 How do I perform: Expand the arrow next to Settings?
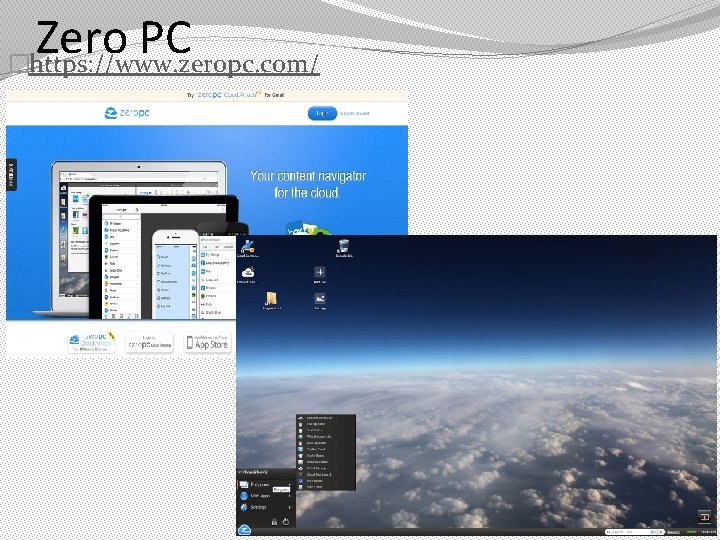point(290,507)
